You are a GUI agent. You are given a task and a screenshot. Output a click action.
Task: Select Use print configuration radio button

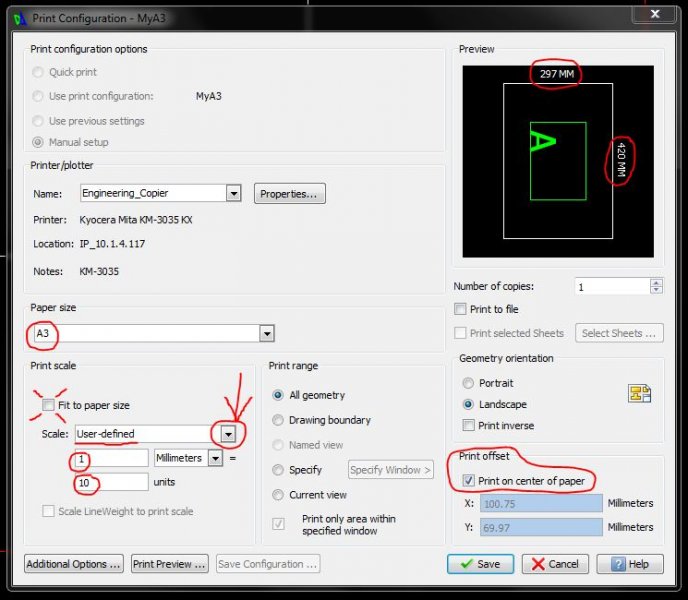click(38, 96)
